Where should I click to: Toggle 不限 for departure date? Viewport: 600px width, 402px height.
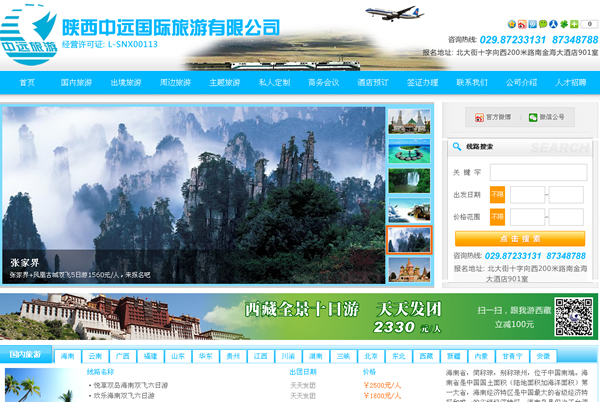(497, 194)
